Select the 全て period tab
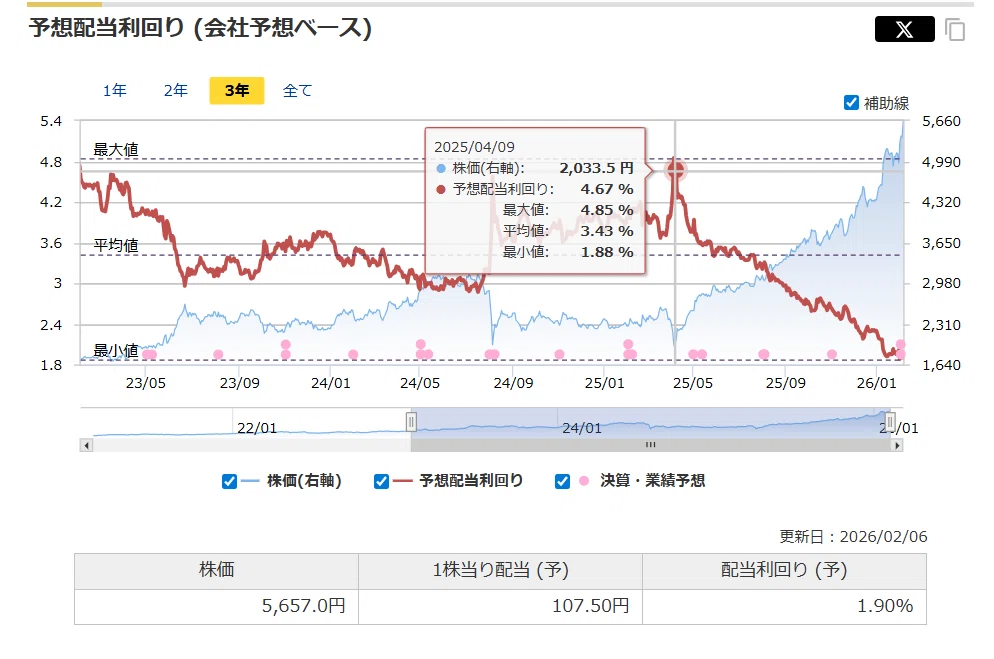The width and height of the screenshot is (994, 659). click(297, 91)
